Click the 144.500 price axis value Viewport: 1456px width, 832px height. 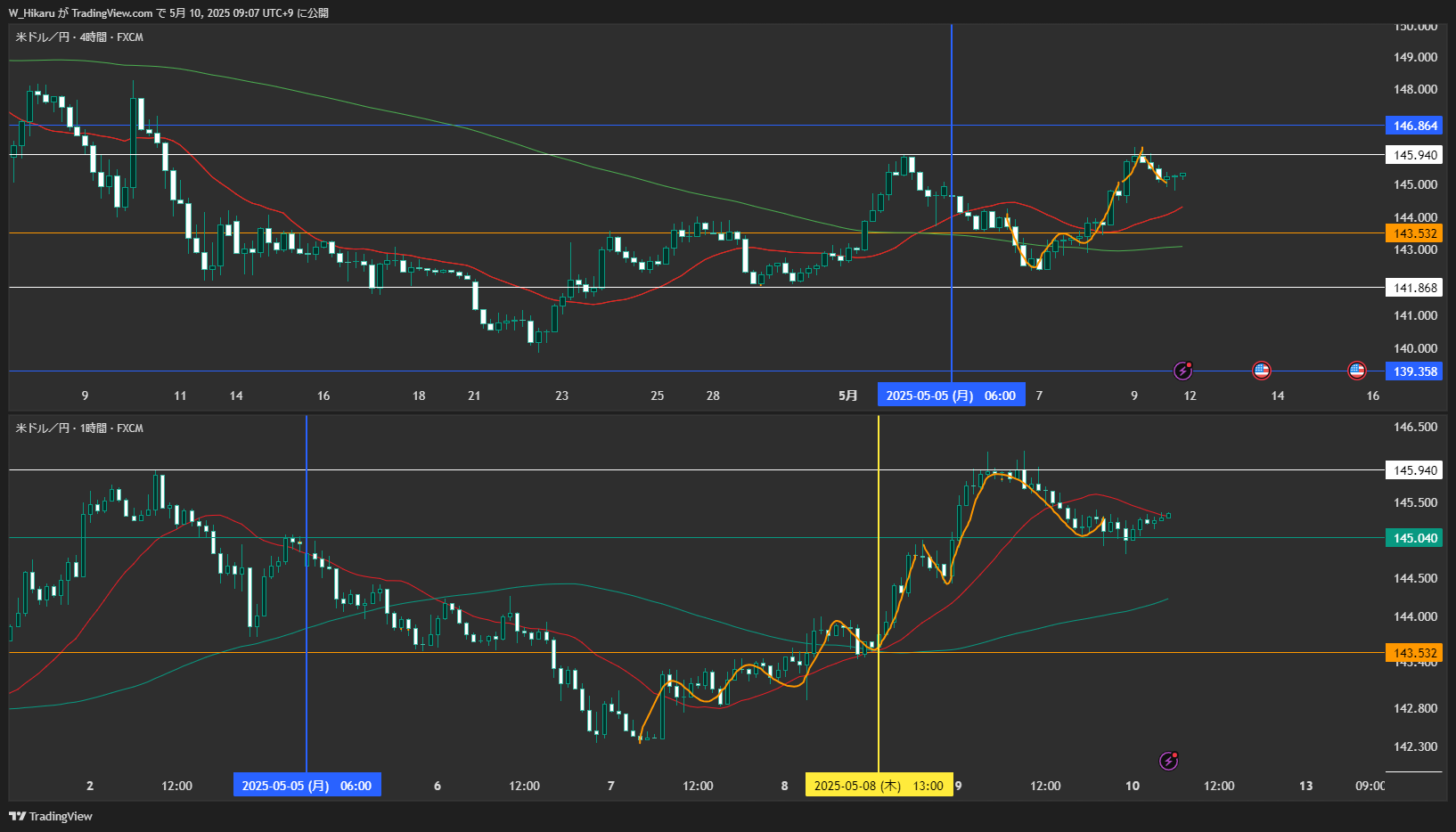[1415, 578]
